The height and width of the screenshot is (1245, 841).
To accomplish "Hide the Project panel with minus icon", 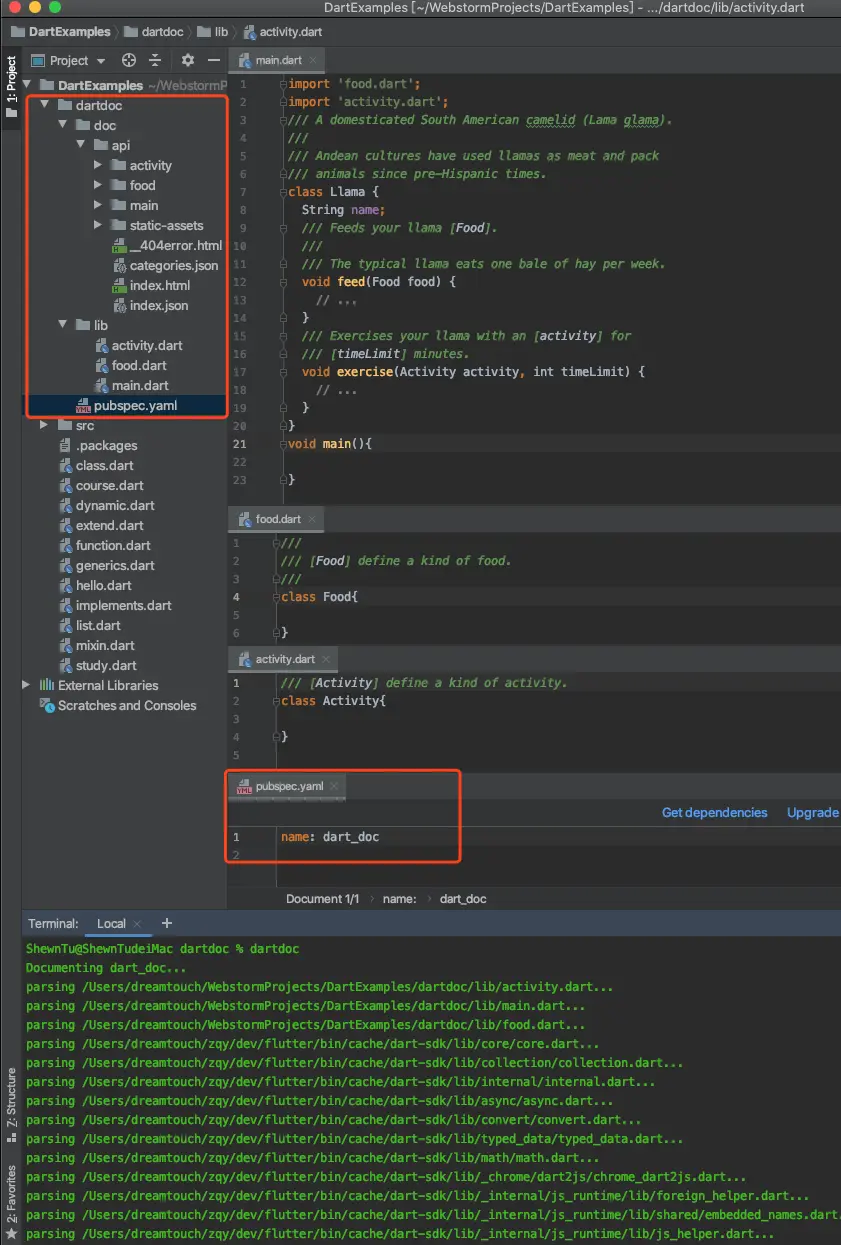I will (x=213, y=60).
